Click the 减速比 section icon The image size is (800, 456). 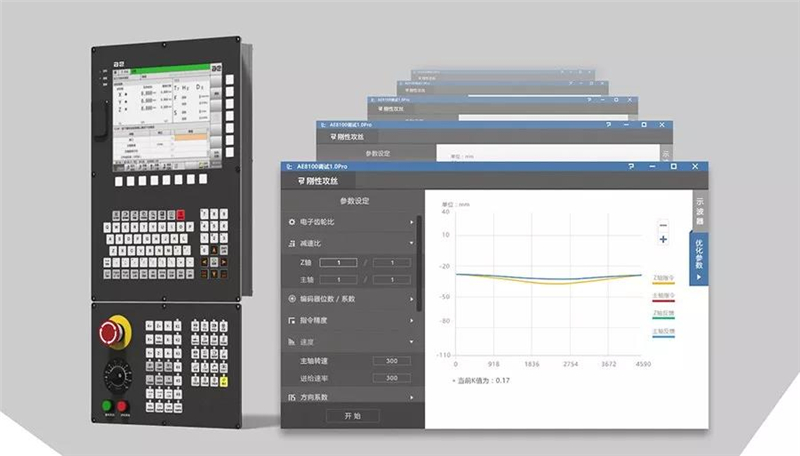pyautogui.click(x=291, y=243)
